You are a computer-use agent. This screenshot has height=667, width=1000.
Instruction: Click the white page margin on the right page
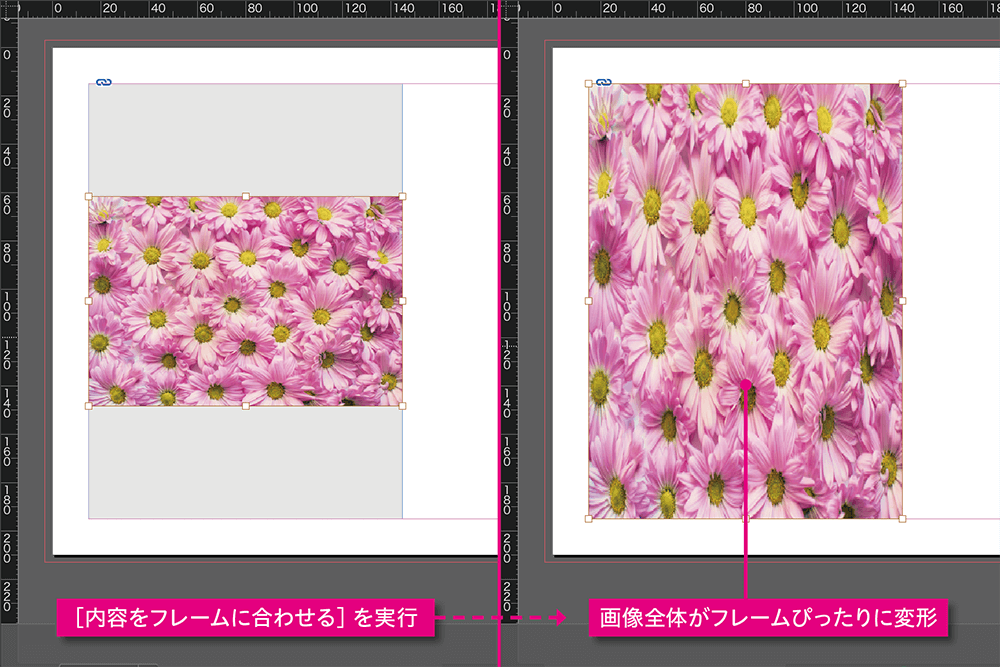pos(945,300)
